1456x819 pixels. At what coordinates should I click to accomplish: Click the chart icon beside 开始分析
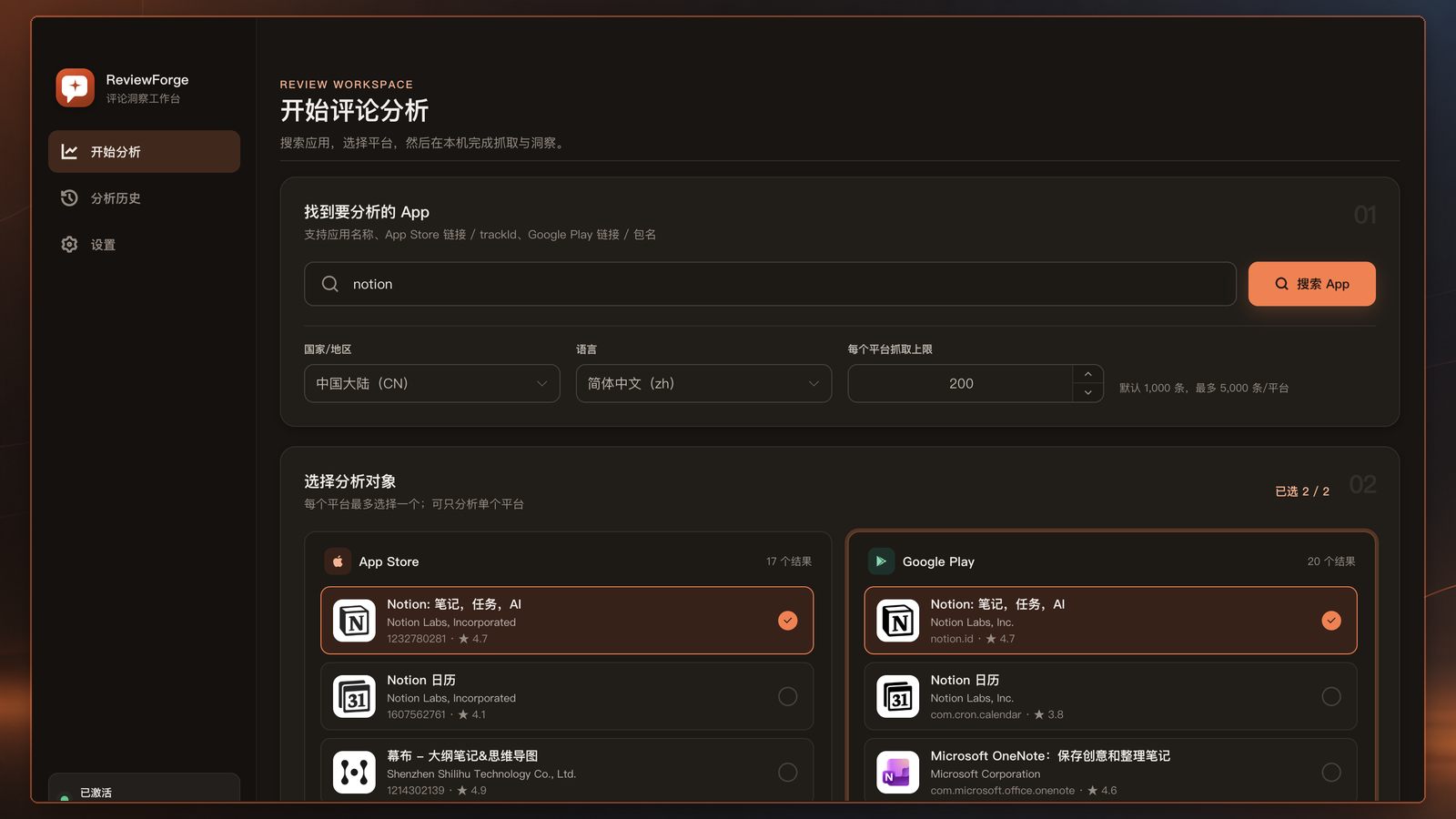(x=69, y=151)
